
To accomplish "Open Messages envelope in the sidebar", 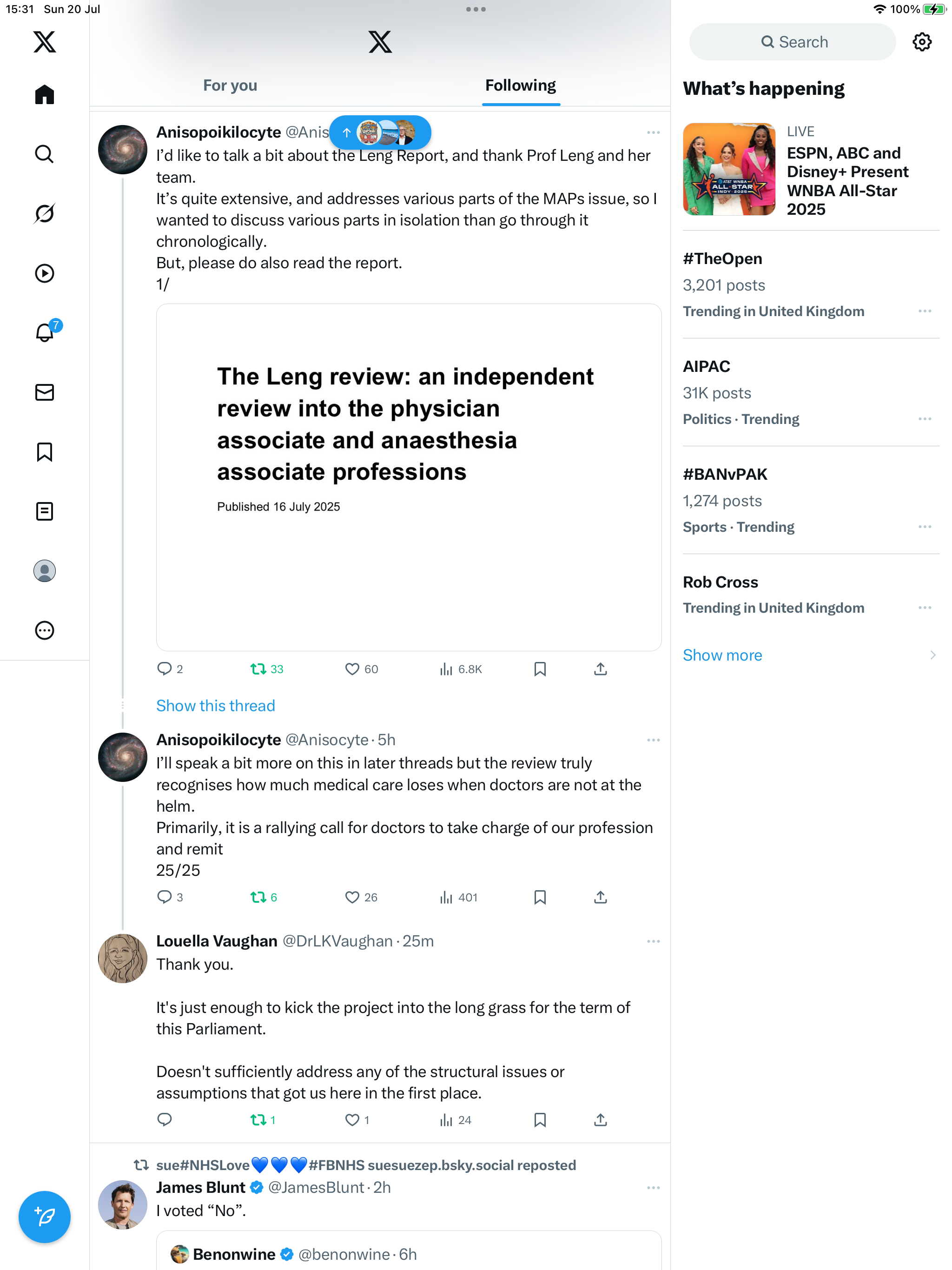I will click(x=44, y=392).
